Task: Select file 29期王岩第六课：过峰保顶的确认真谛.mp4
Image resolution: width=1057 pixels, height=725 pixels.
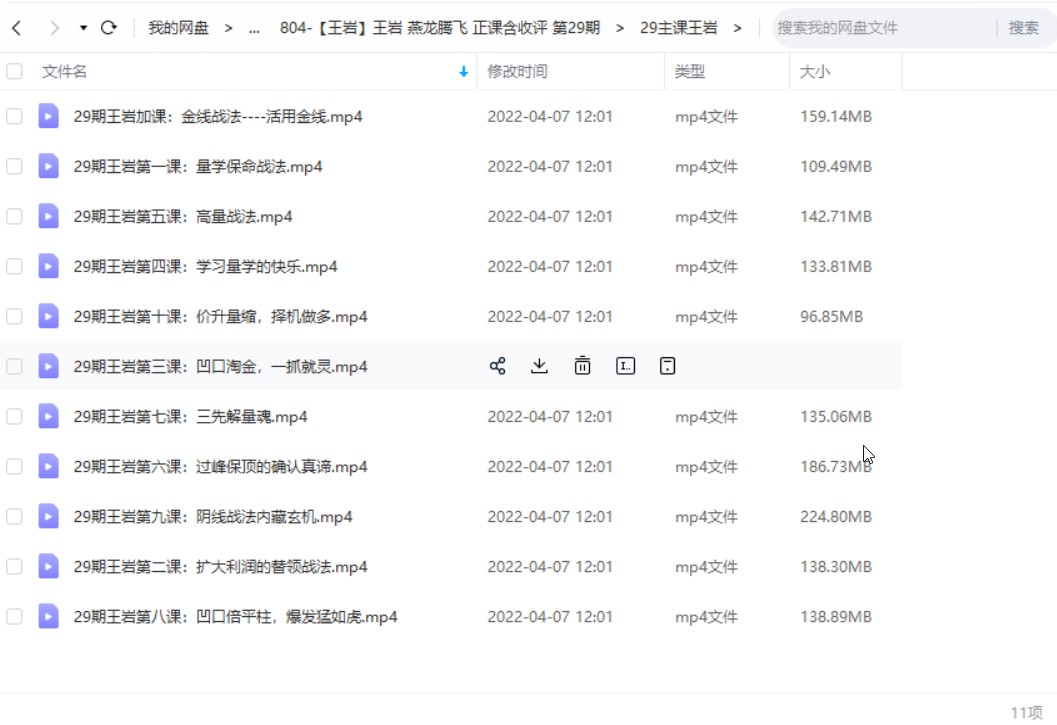Action: pyautogui.click(x=220, y=466)
